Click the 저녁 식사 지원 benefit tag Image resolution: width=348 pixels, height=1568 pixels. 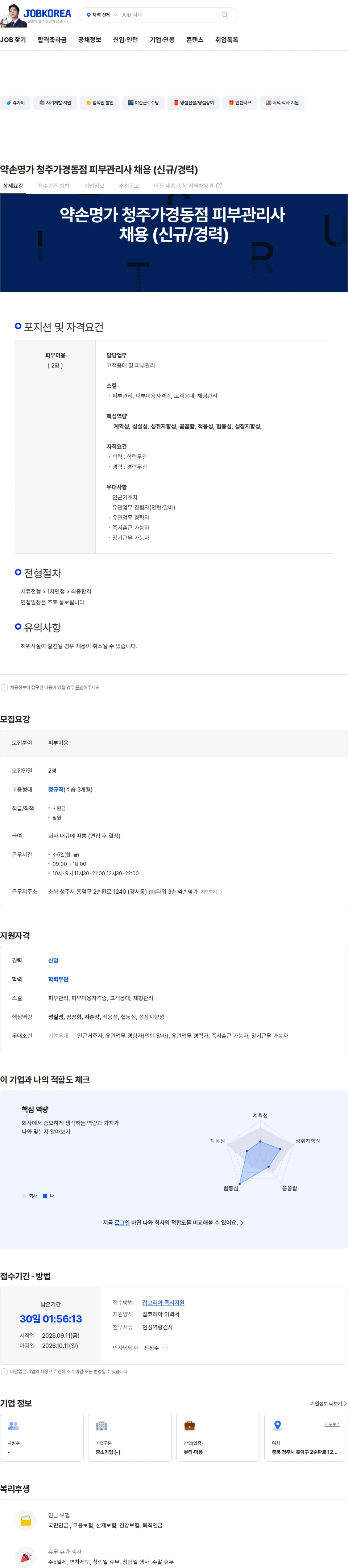tap(282, 102)
